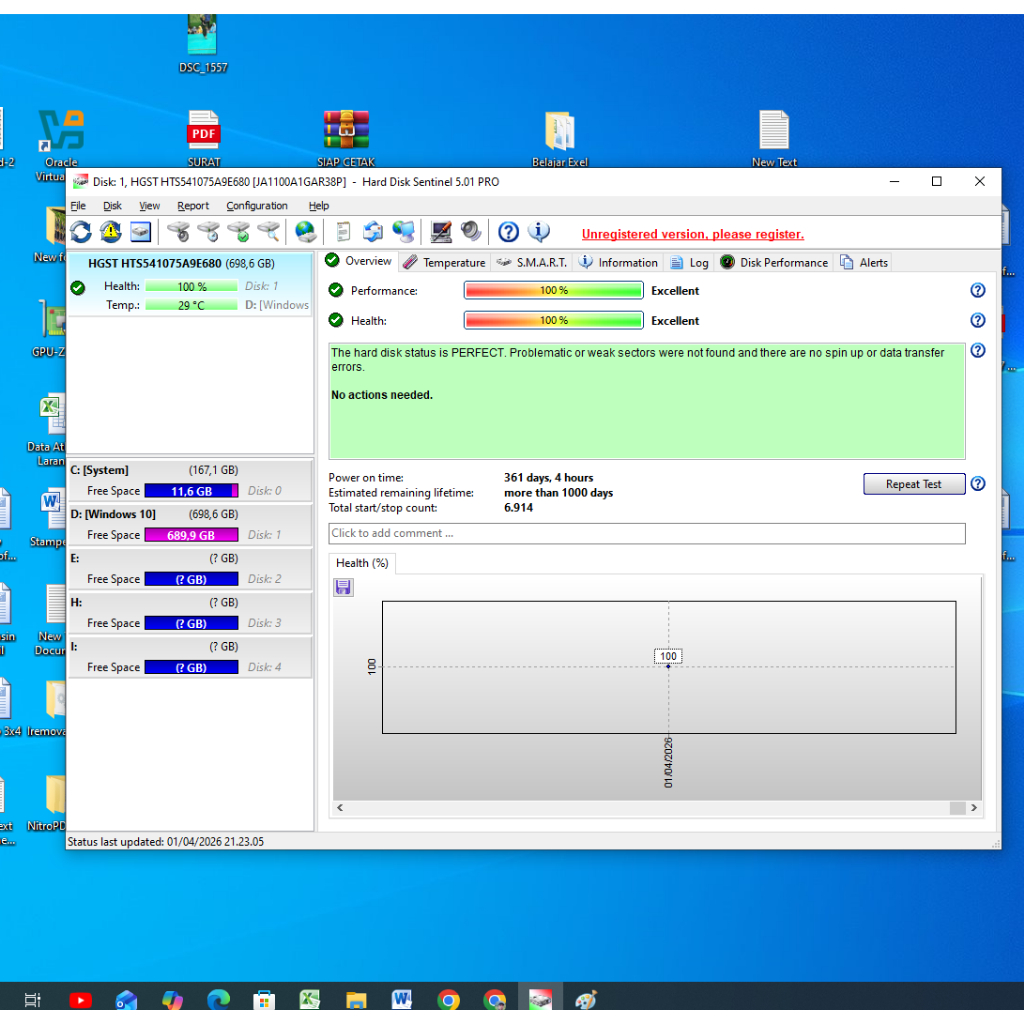Click the report document toolbar icon
This screenshot has width=1024, height=1024.
pyautogui.click(x=343, y=232)
